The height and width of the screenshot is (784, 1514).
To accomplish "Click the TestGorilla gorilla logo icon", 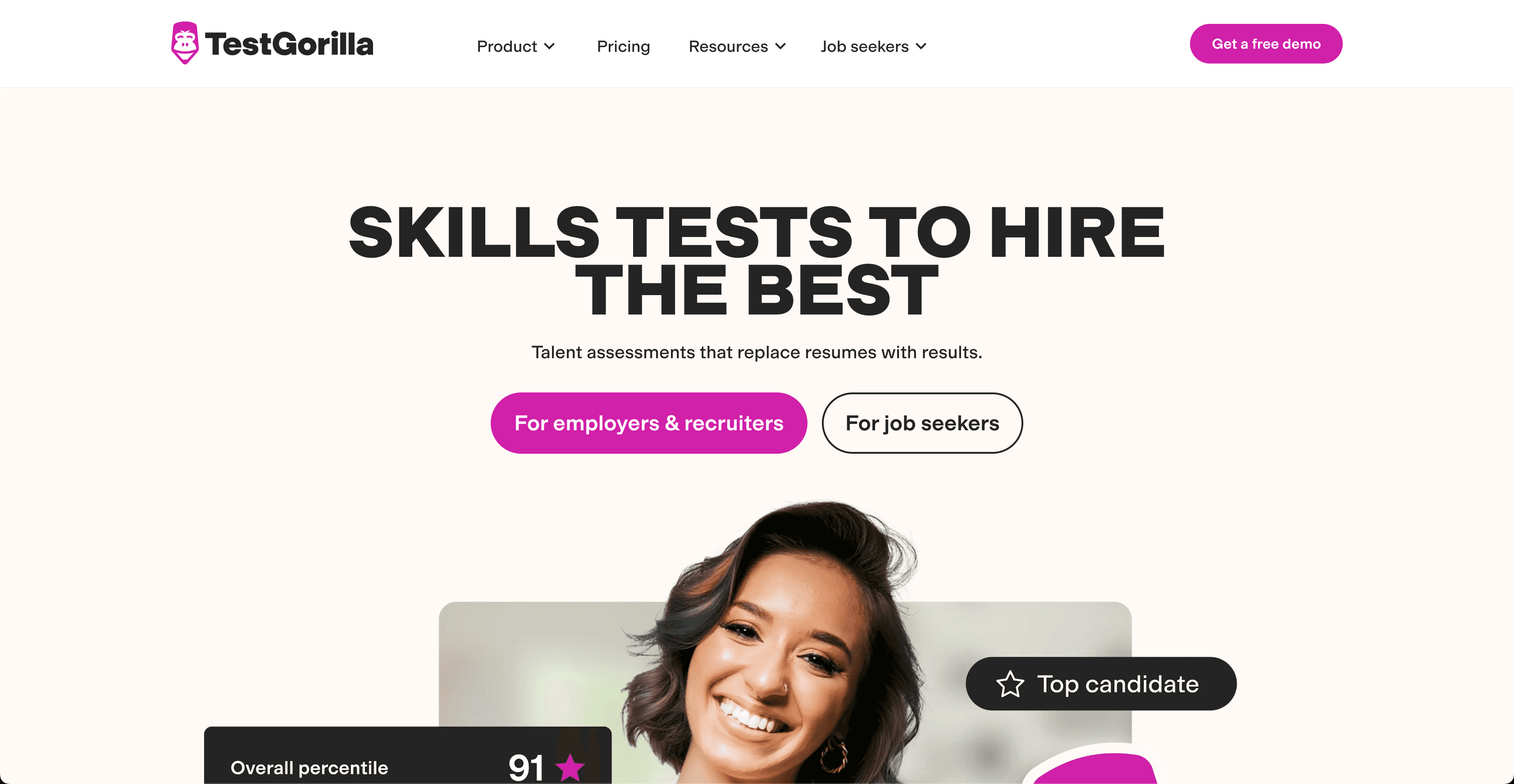I will pyautogui.click(x=185, y=43).
